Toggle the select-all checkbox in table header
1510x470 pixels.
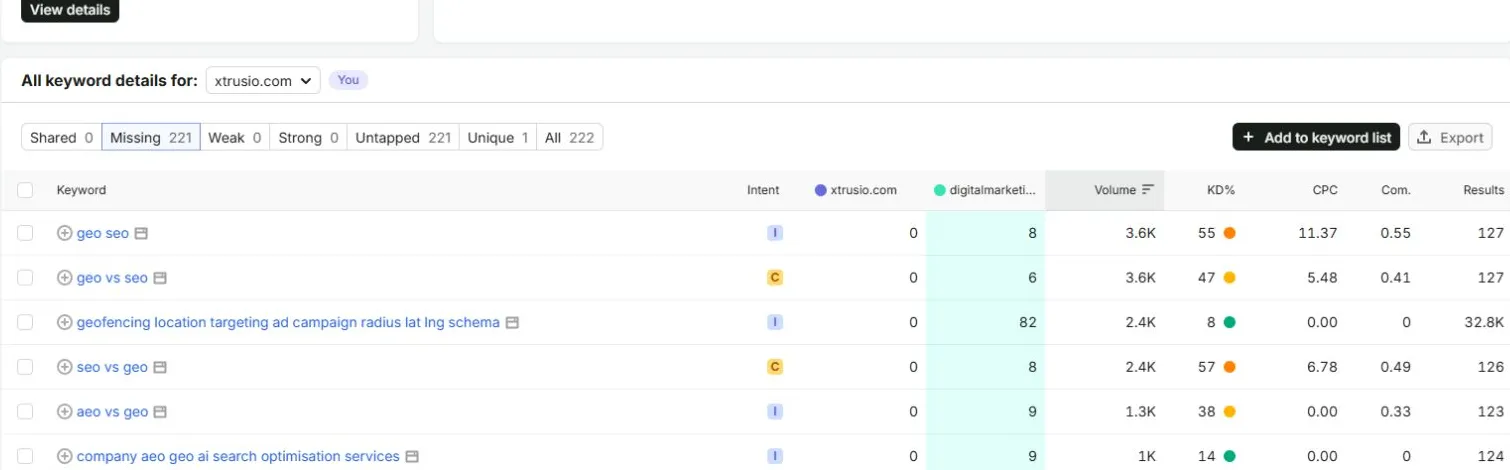tap(25, 190)
